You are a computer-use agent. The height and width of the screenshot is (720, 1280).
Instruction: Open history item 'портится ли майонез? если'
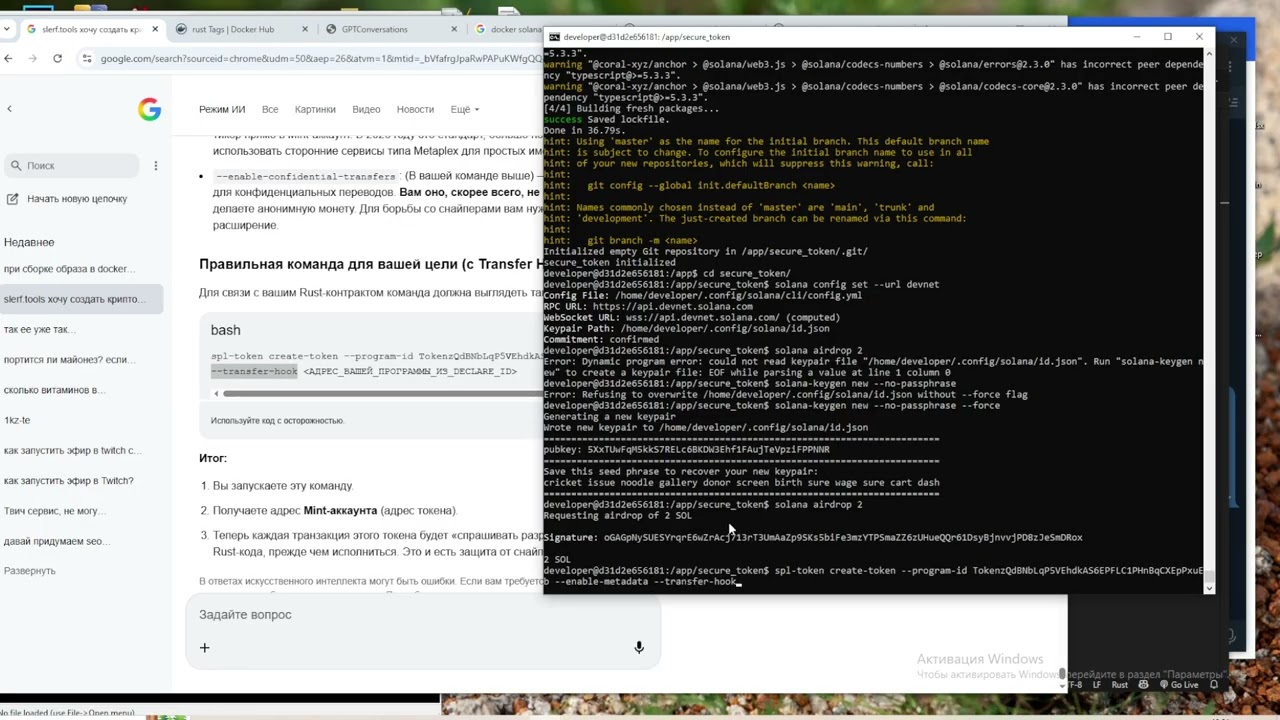click(67, 360)
